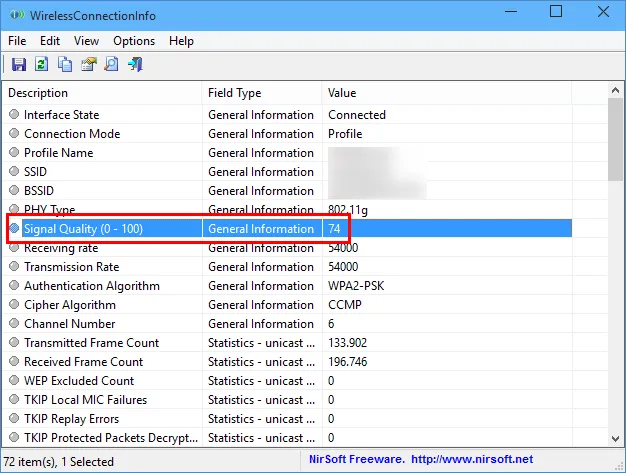This screenshot has height=473, width=626.
Task: Select the SSID row text
Action: point(35,172)
